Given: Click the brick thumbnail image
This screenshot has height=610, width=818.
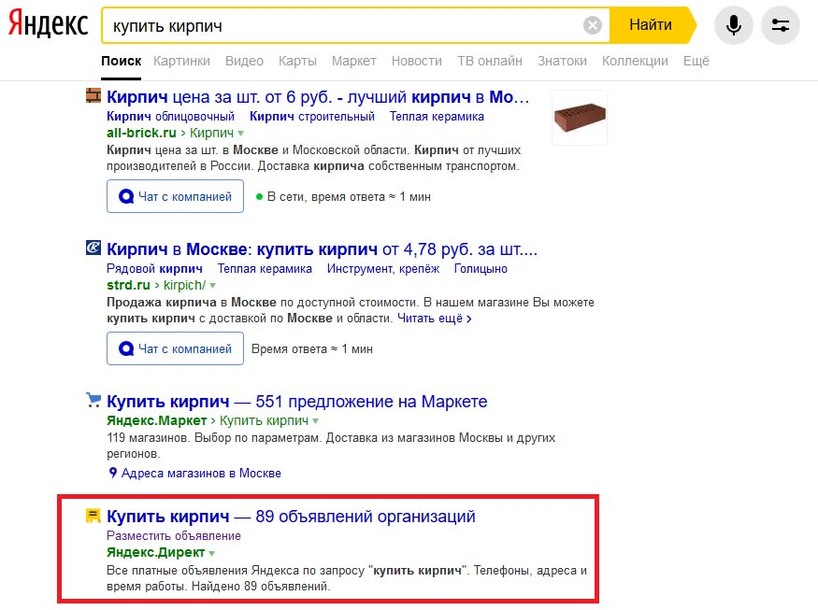Looking at the screenshot, I should [x=580, y=117].
